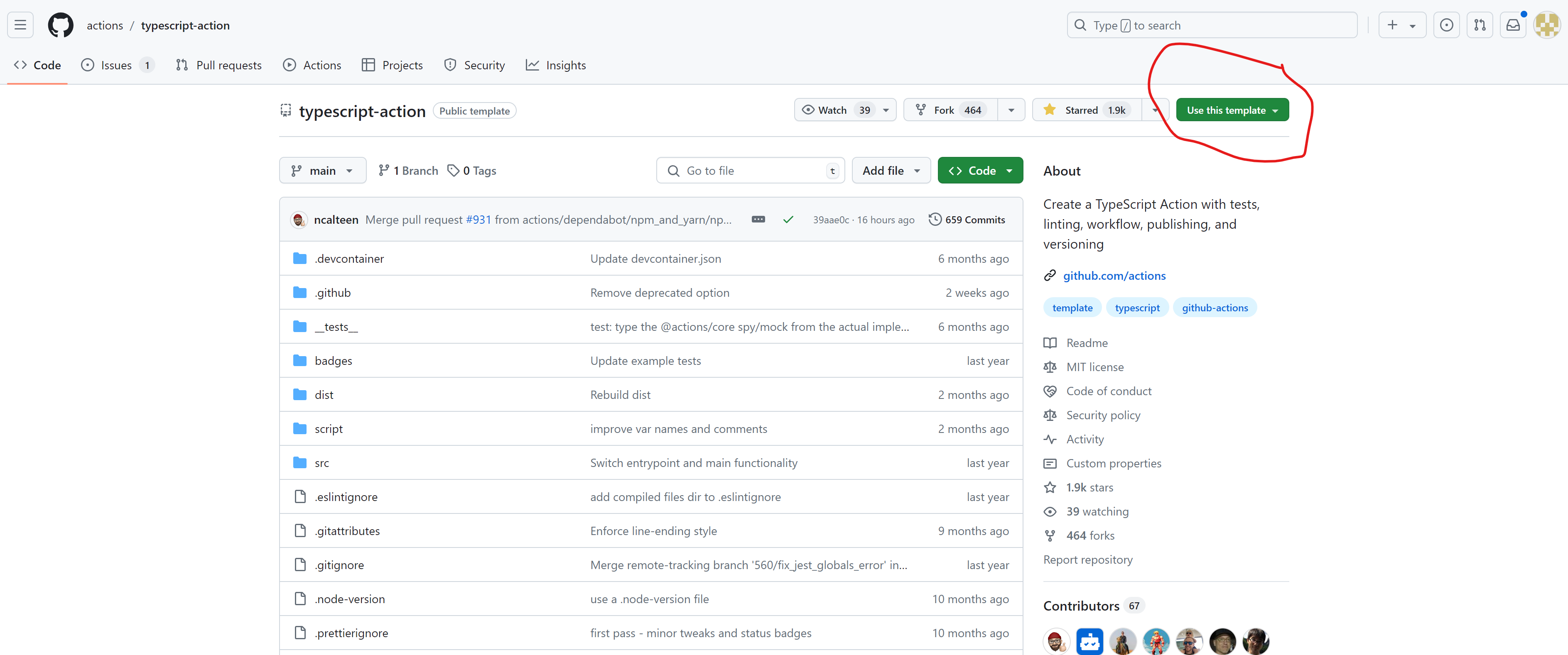Screen dimensions: 1568x655
Task: Open pull request #931 link
Action: [x=478, y=220]
